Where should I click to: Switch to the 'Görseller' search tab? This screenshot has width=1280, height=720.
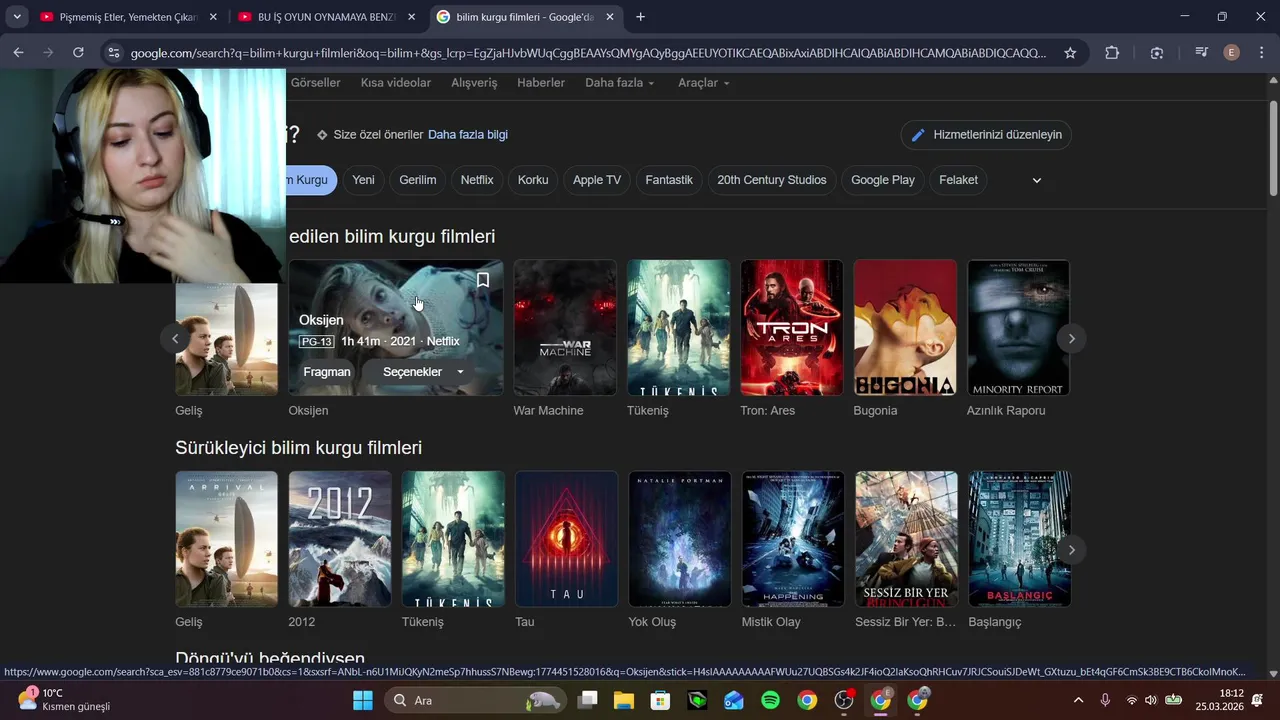(x=316, y=83)
